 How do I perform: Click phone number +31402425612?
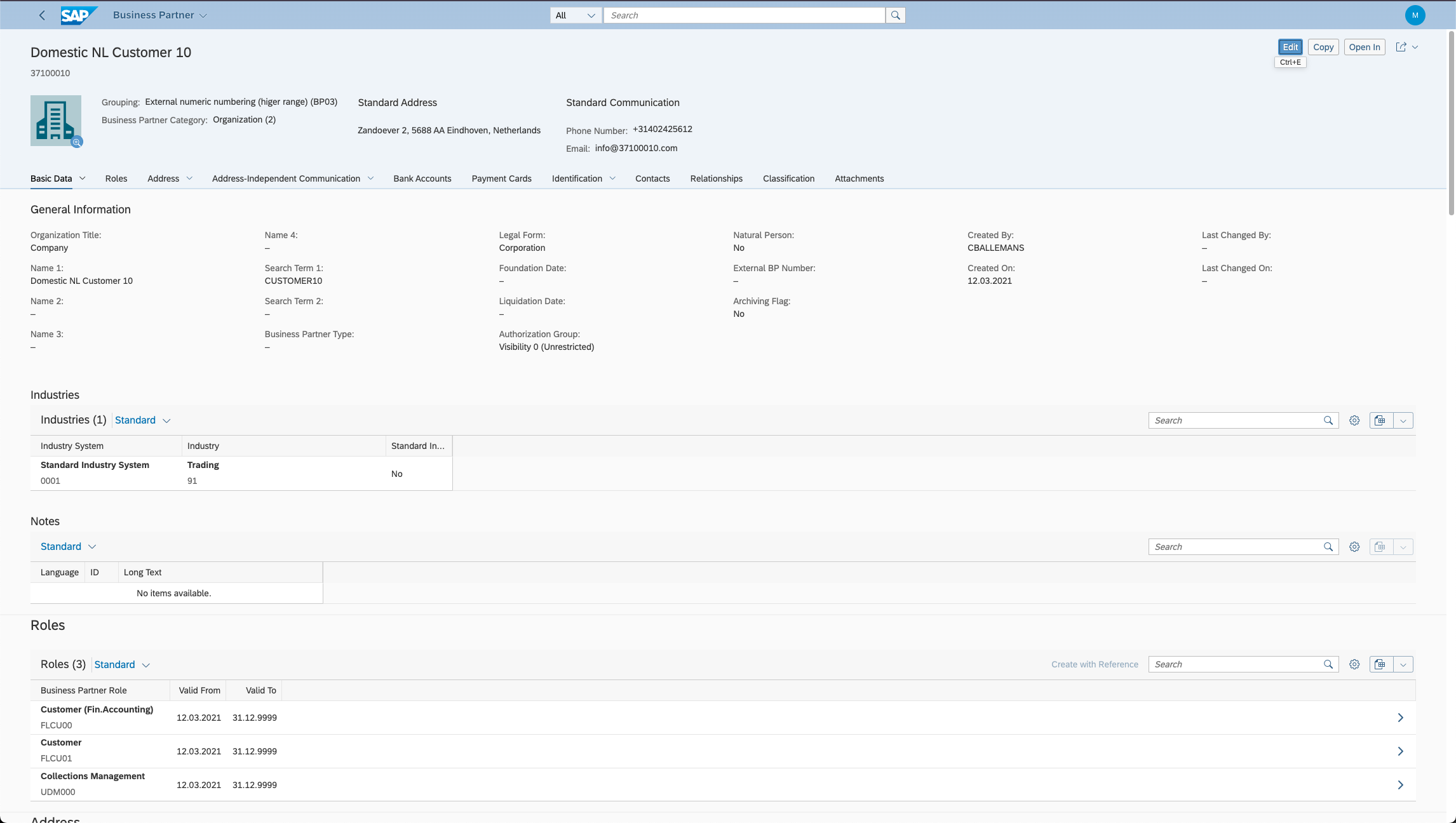tap(663, 129)
